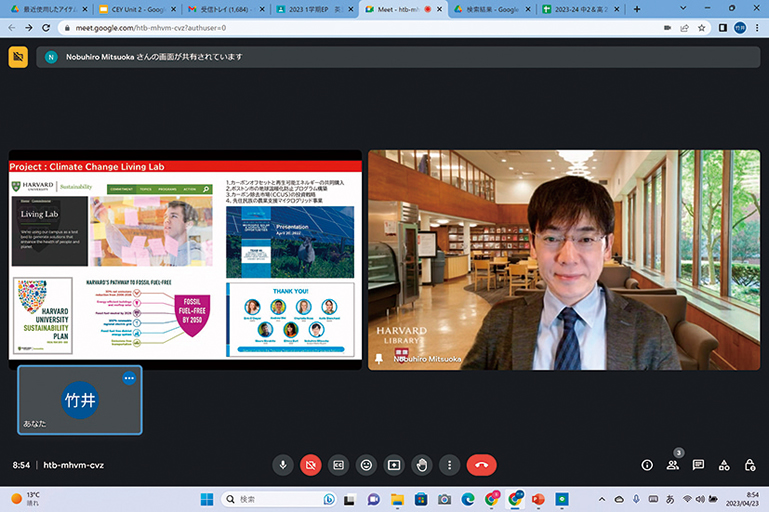The height and width of the screenshot is (512, 769).
Task: Open PowerPoint from the taskbar
Action: [x=538, y=500]
